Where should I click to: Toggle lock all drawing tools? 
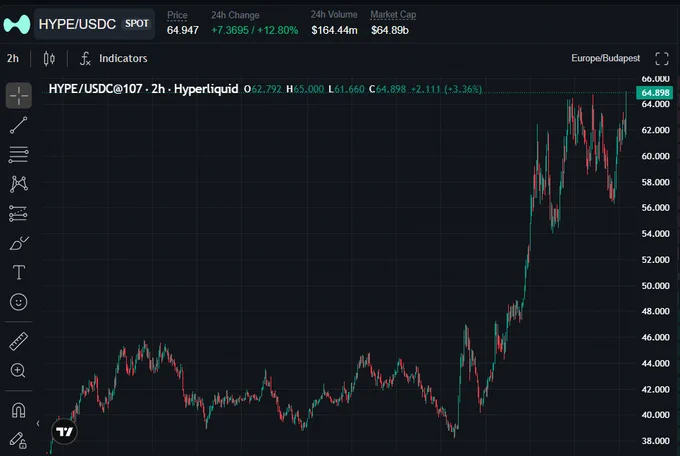pos(18,440)
